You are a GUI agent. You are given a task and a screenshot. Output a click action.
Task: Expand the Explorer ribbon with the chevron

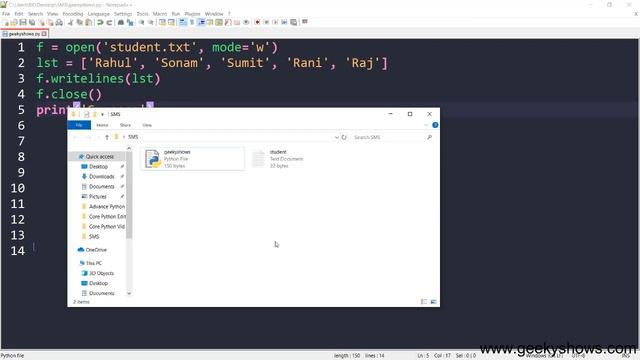[x=426, y=125]
